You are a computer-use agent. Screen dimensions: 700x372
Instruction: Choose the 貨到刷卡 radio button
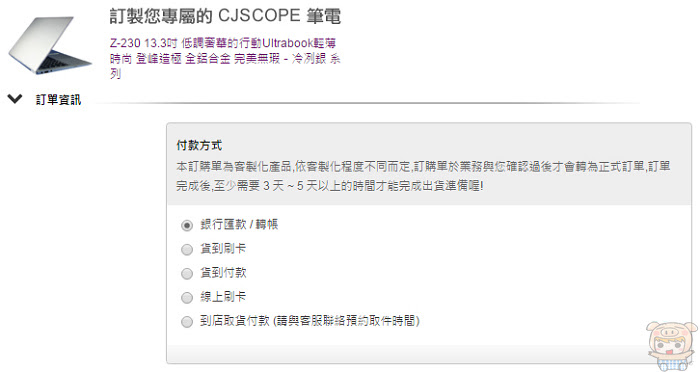pos(187,249)
